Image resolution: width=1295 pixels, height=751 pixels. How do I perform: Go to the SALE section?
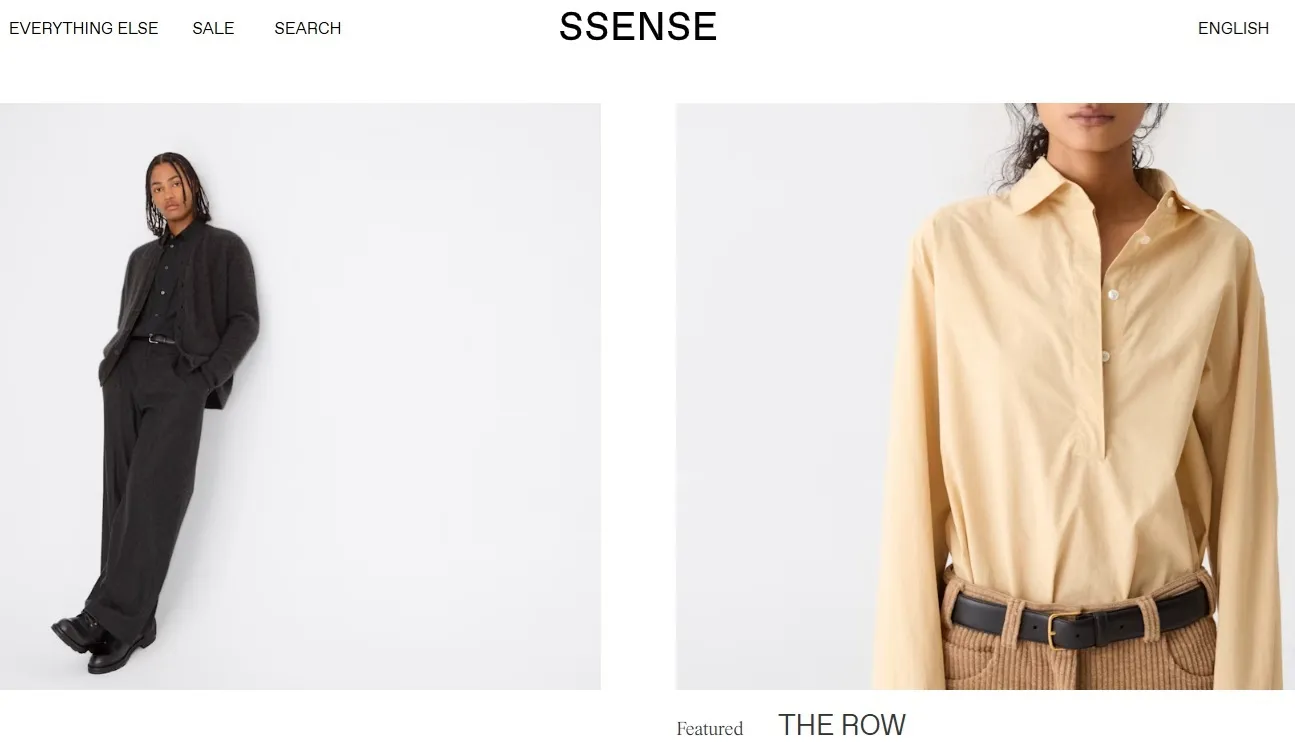pos(213,28)
